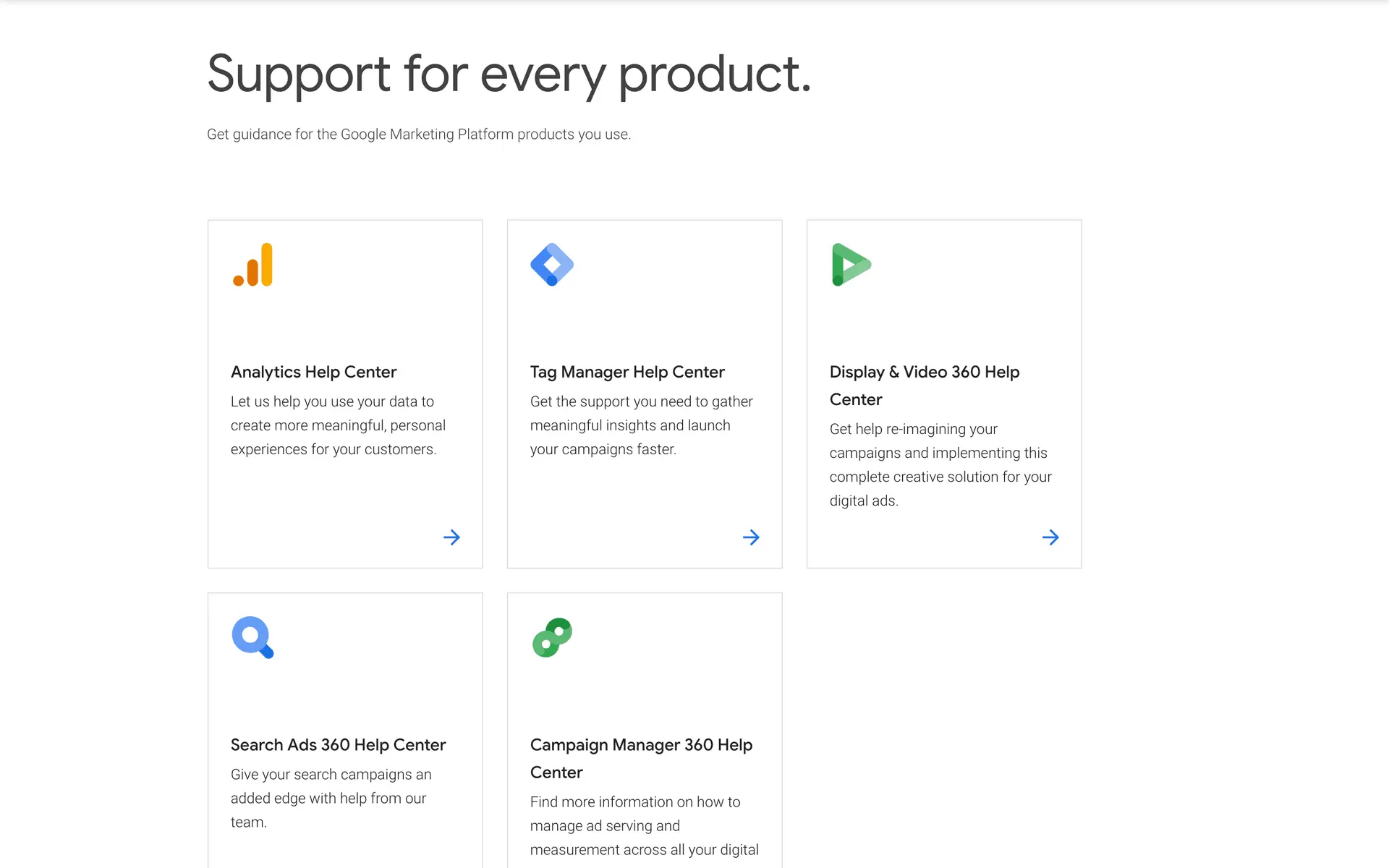Click the Search Ads 360 magnifier icon

(252, 637)
